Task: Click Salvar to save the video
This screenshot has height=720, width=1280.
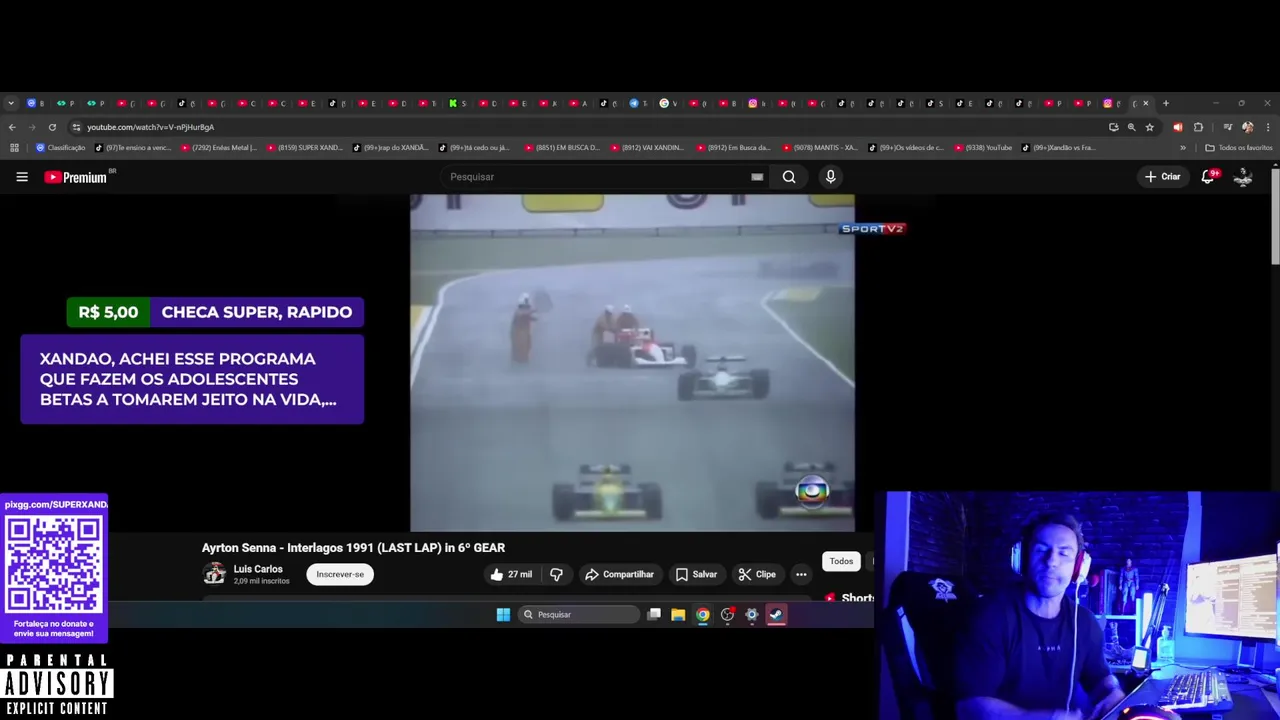Action: click(696, 574)
